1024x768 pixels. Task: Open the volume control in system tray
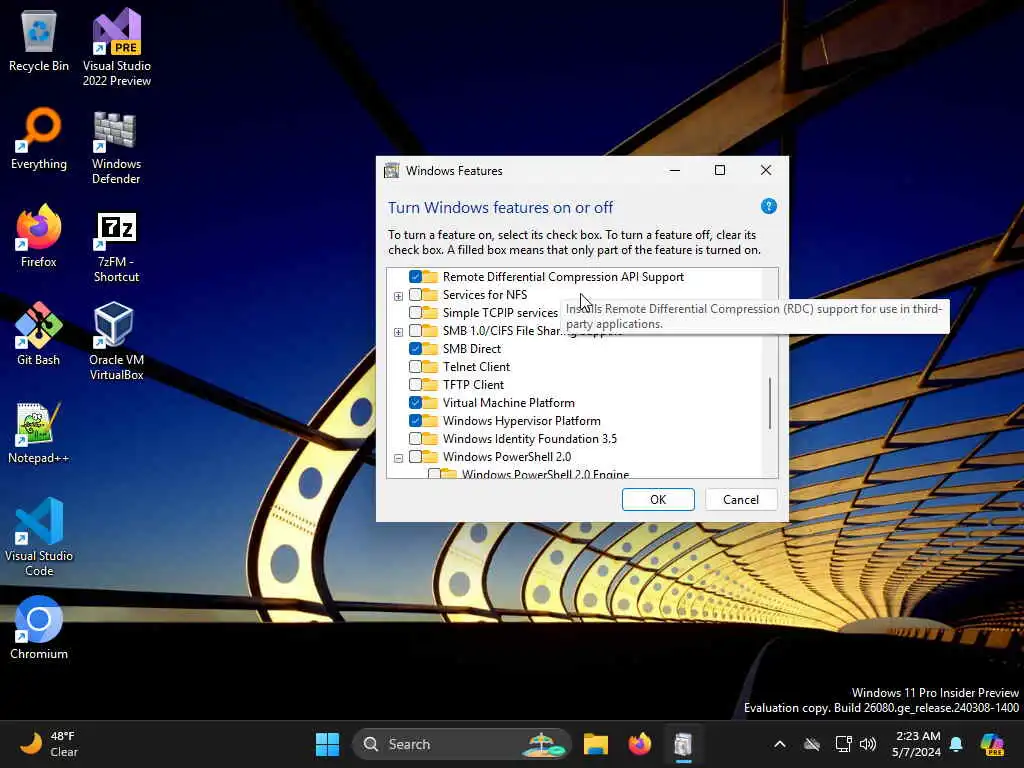click(x=868, y=744)
